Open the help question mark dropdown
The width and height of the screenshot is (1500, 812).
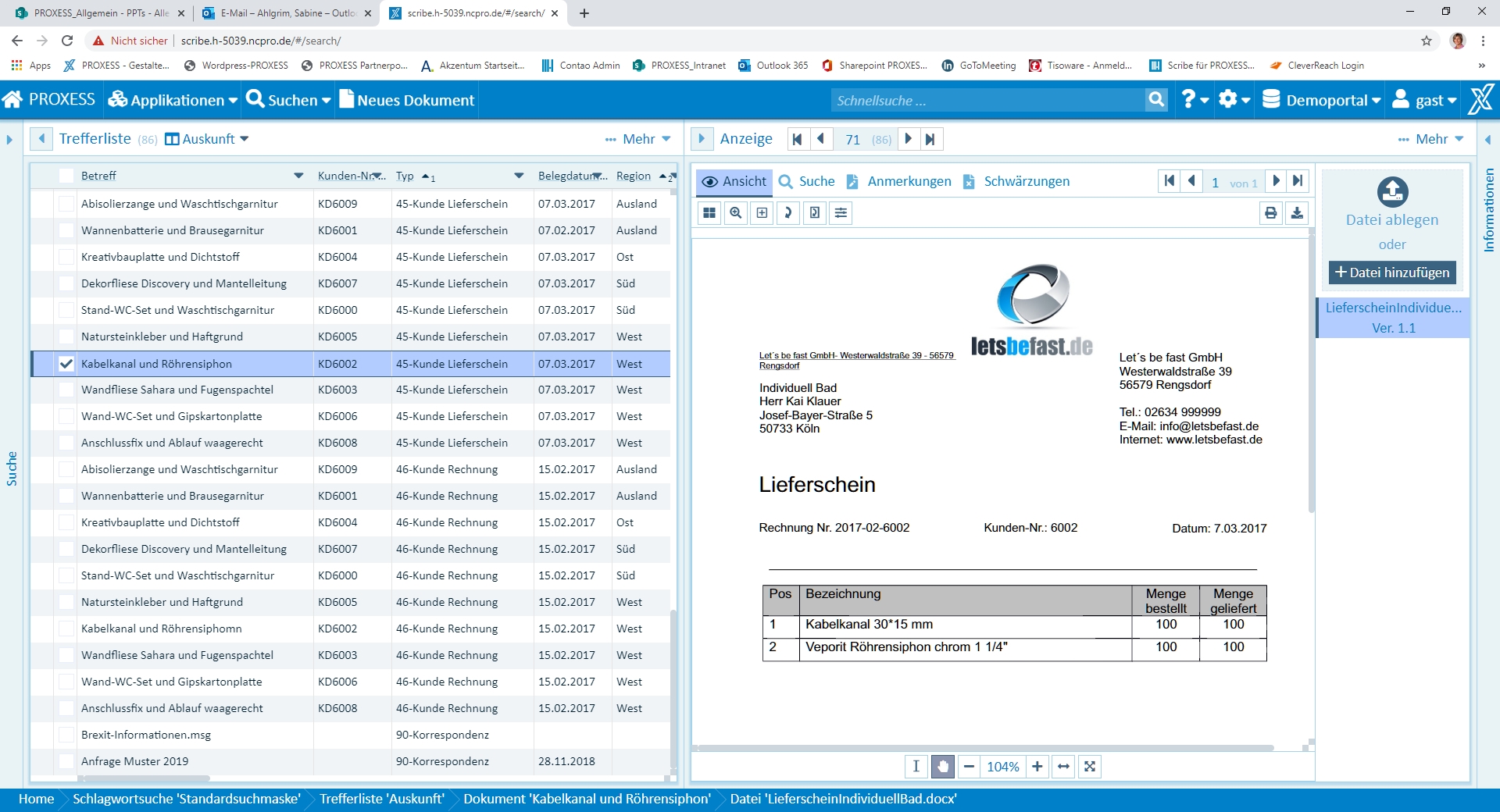click(1195, 100)
